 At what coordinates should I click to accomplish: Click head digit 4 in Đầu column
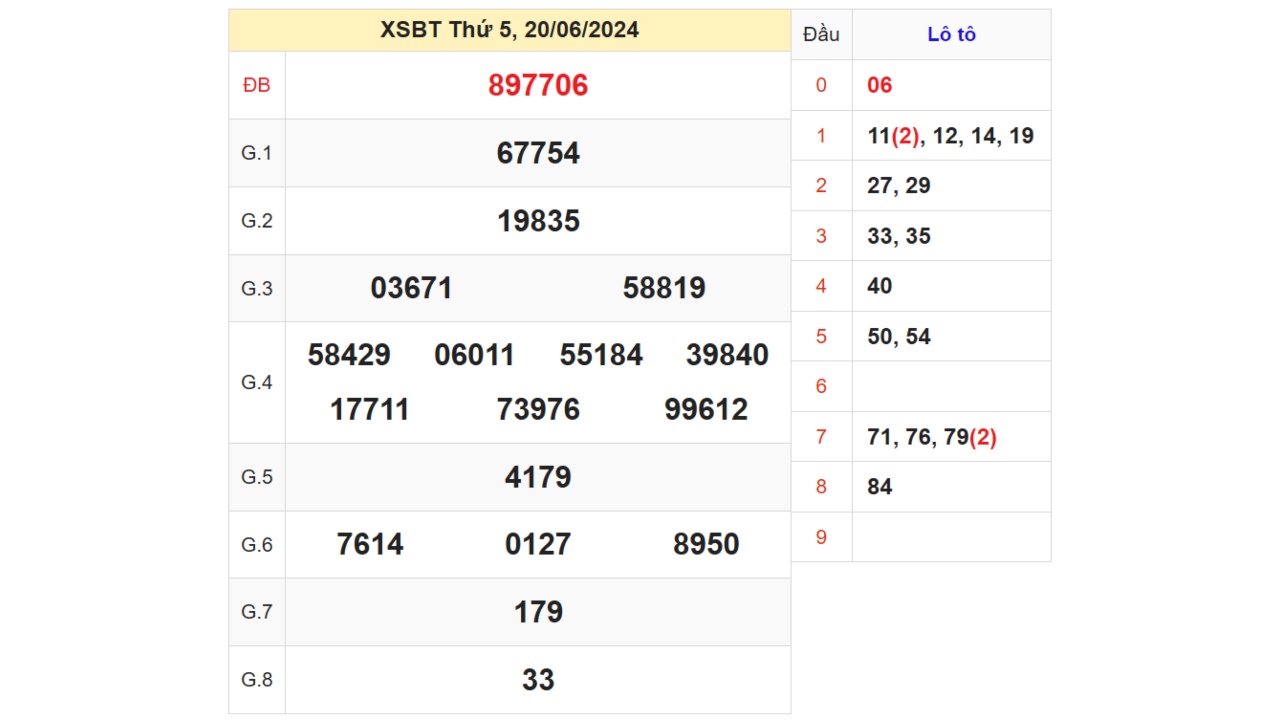(821, 286)
